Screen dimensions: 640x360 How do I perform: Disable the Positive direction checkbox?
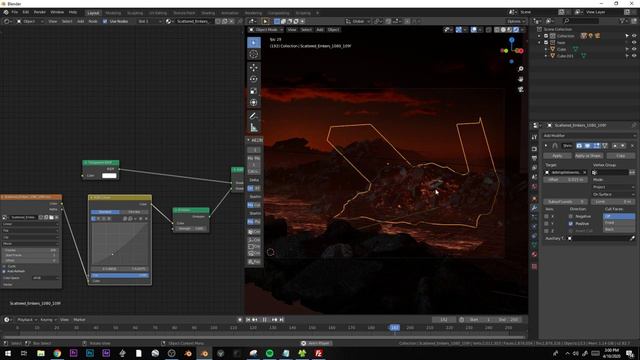[571, 224]
